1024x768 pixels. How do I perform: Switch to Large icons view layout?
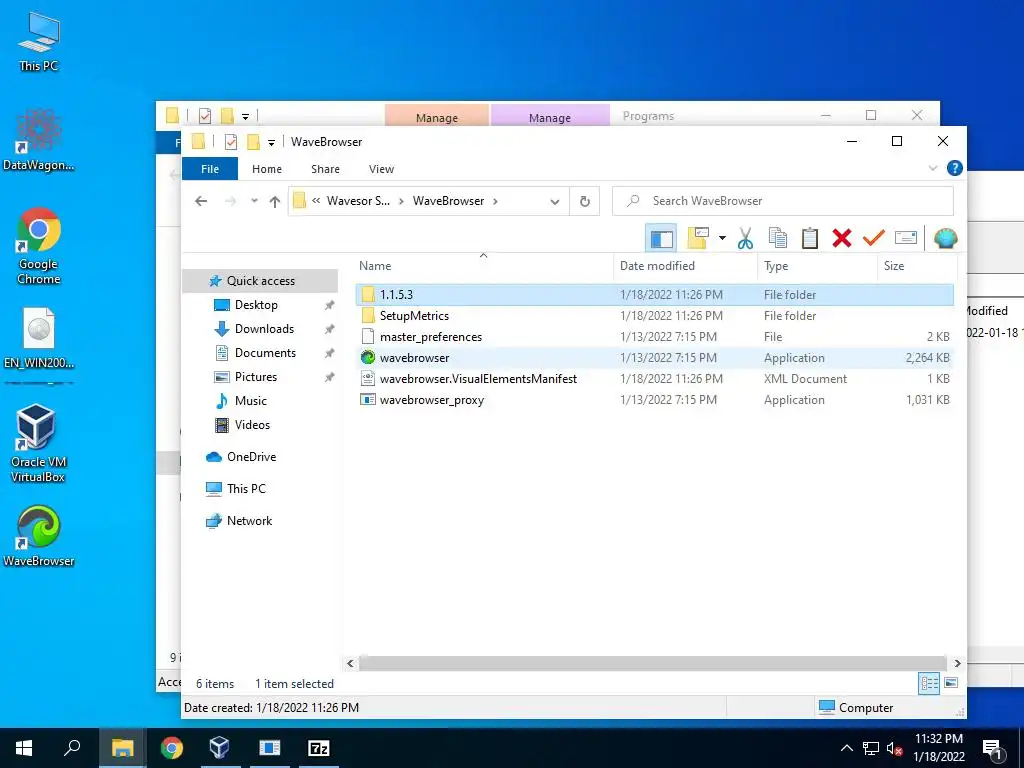(x=951, y=683)
